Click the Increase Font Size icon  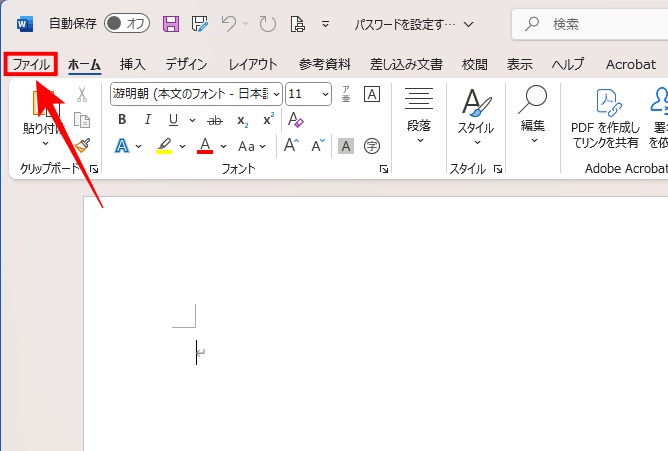point(292,146)
